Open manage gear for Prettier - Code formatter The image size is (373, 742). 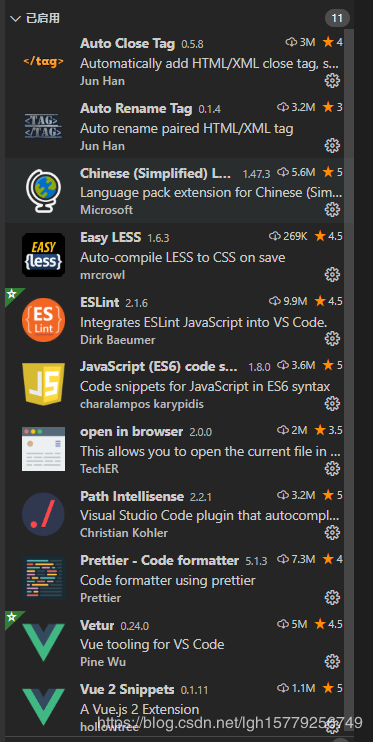click(332, 597)
